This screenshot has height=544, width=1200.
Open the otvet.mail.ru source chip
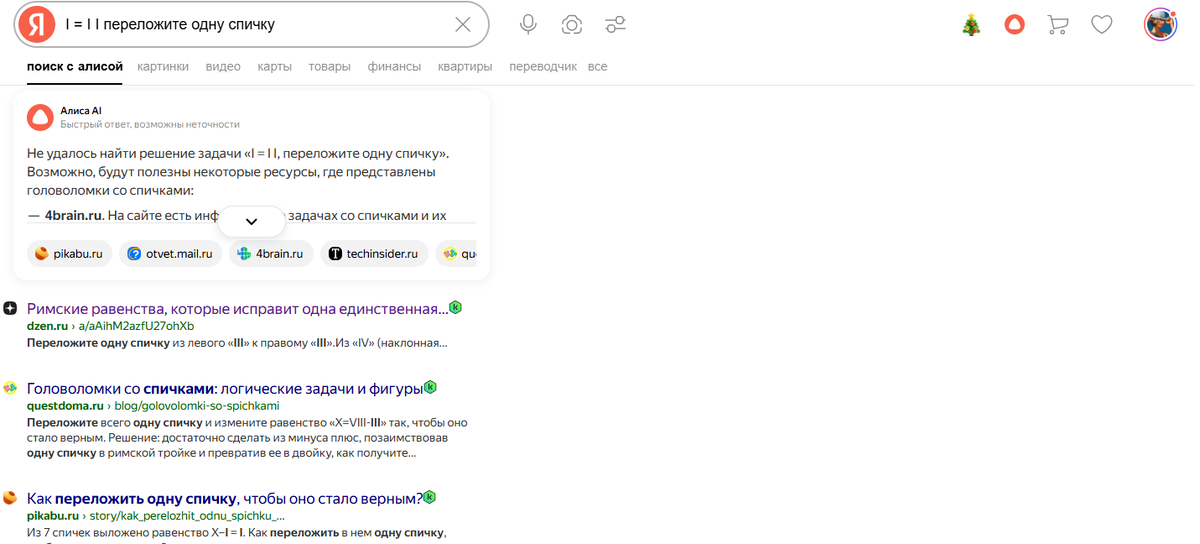click(171, 254)
